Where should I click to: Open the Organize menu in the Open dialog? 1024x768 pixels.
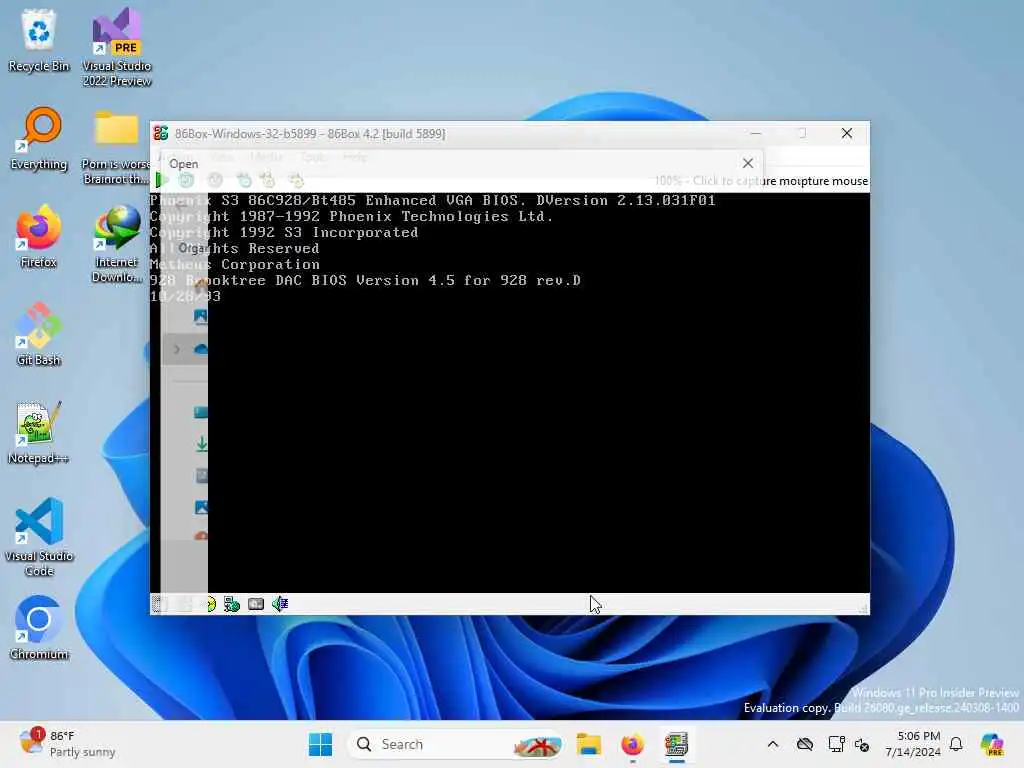coord(191,248)
